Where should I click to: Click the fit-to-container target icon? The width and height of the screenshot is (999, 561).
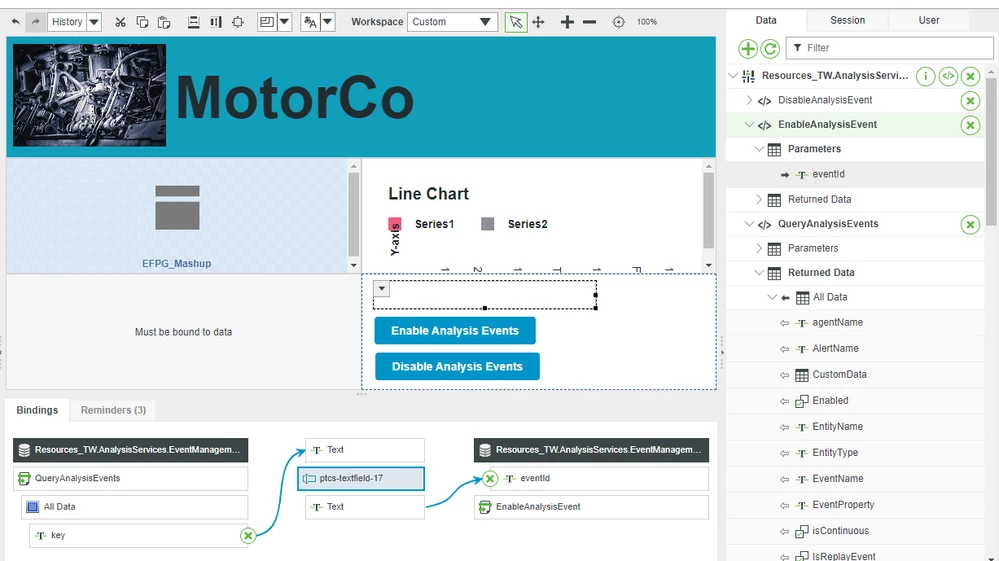pos(238,22)
